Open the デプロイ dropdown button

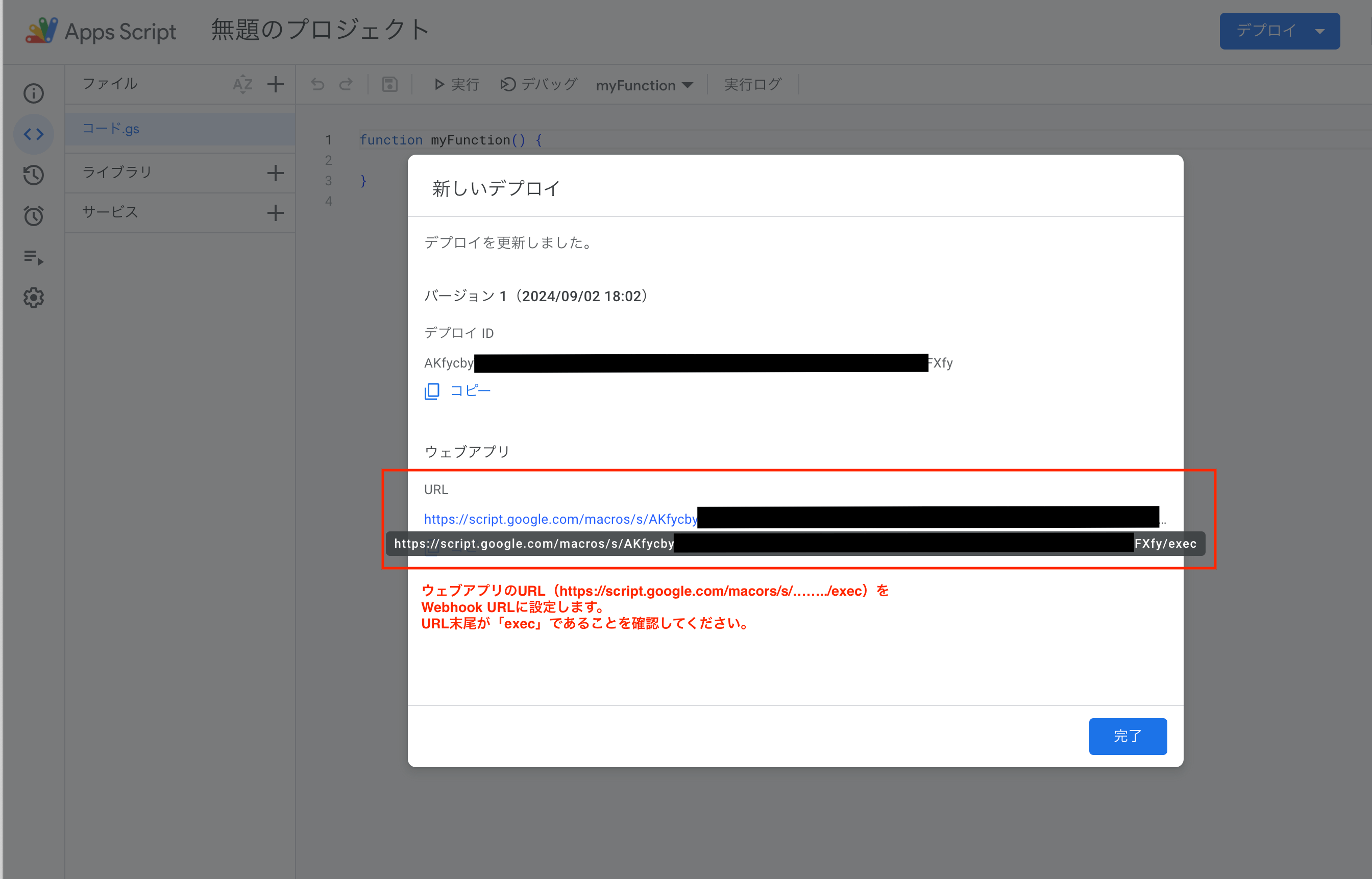point(1280,31)
